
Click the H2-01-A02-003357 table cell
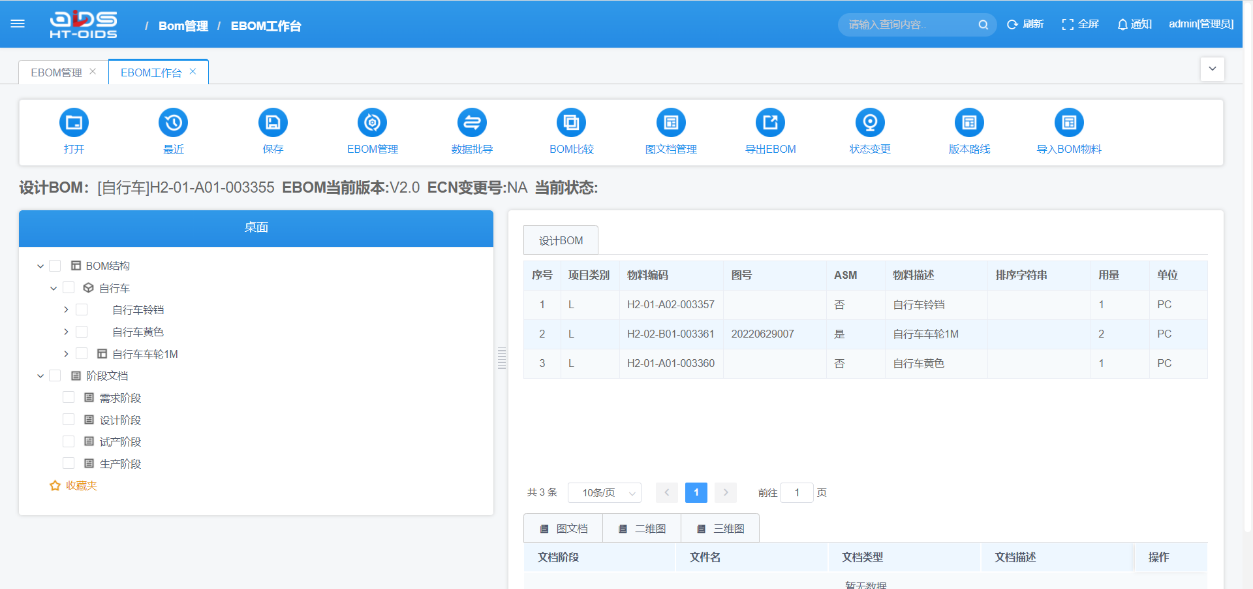[671, 305]
